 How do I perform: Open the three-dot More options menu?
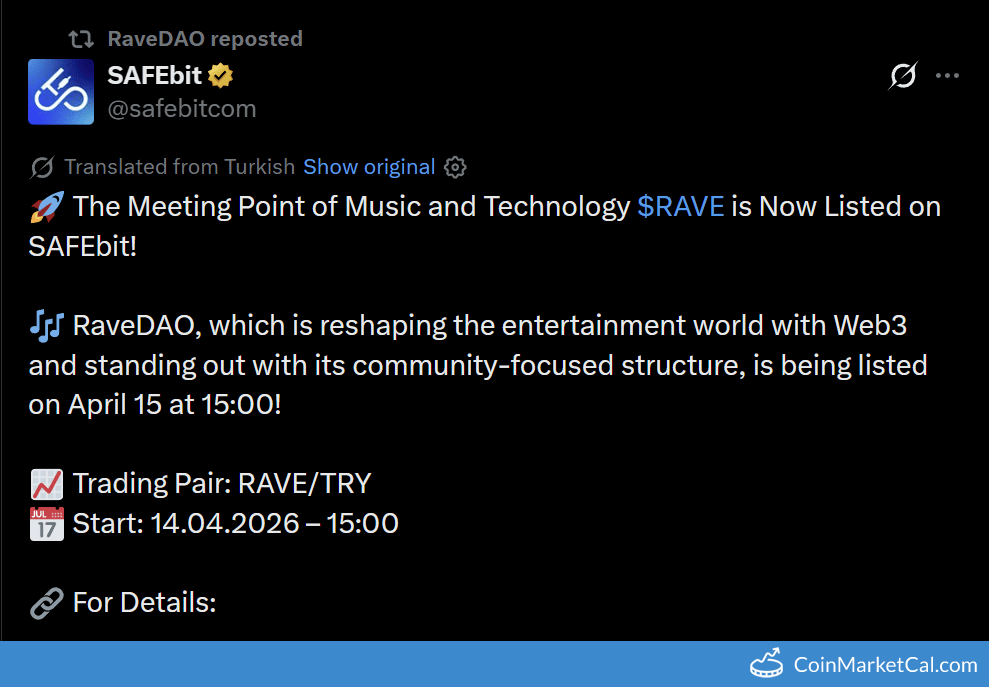point(947,76)
